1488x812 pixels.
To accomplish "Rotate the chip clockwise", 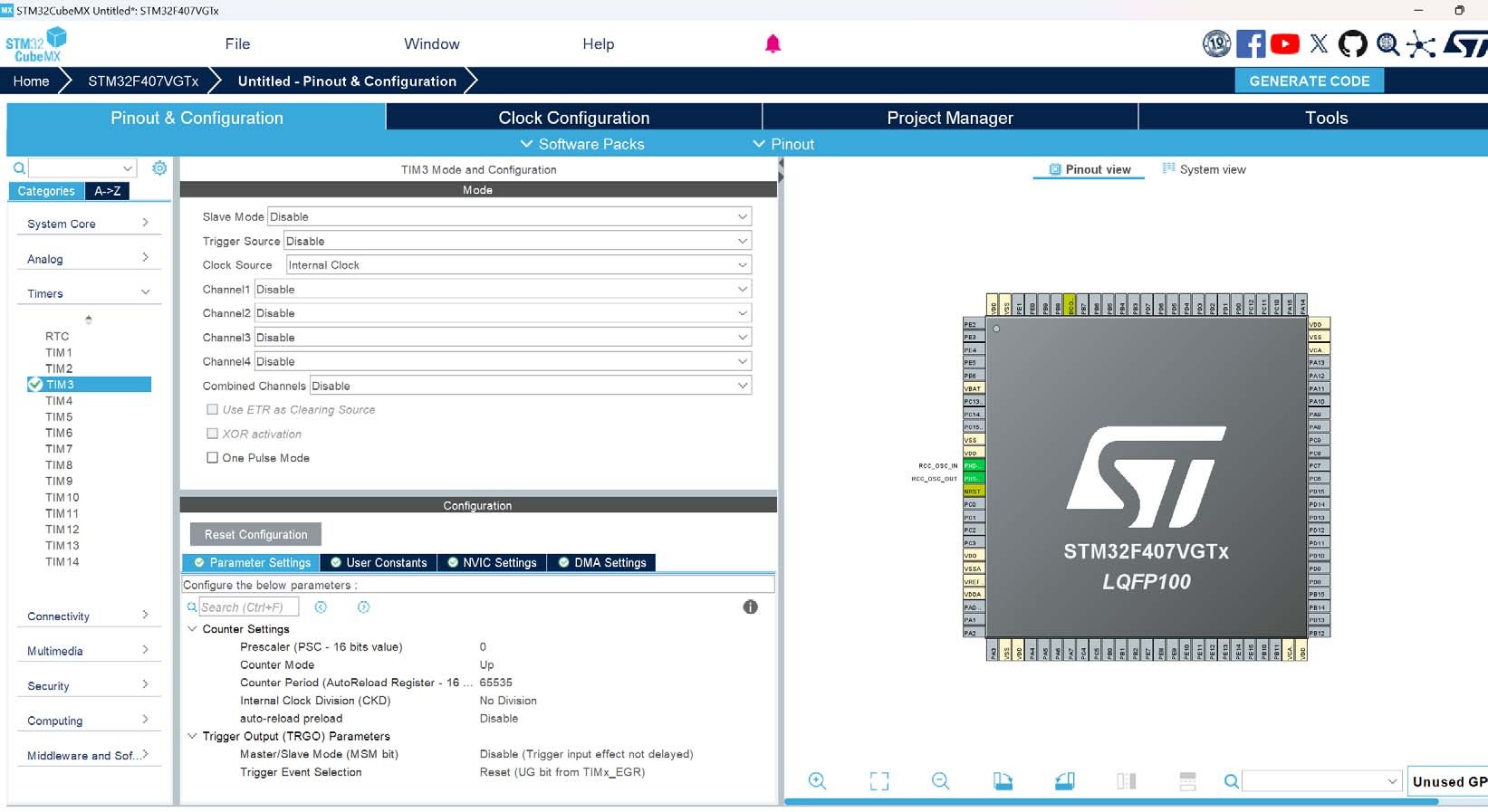I will 1003,780.
